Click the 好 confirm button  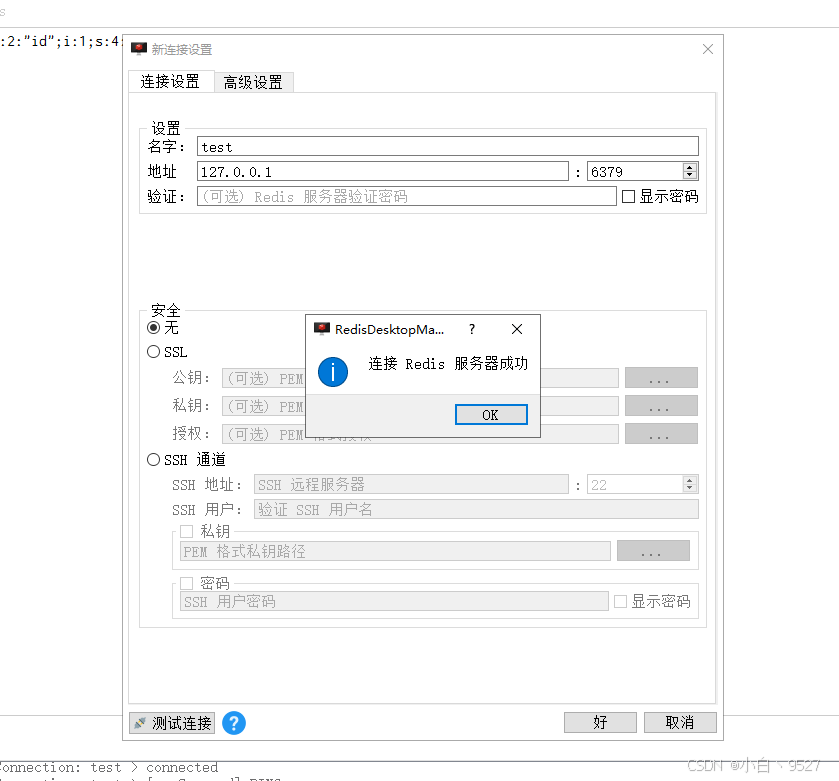coord(600,723)
